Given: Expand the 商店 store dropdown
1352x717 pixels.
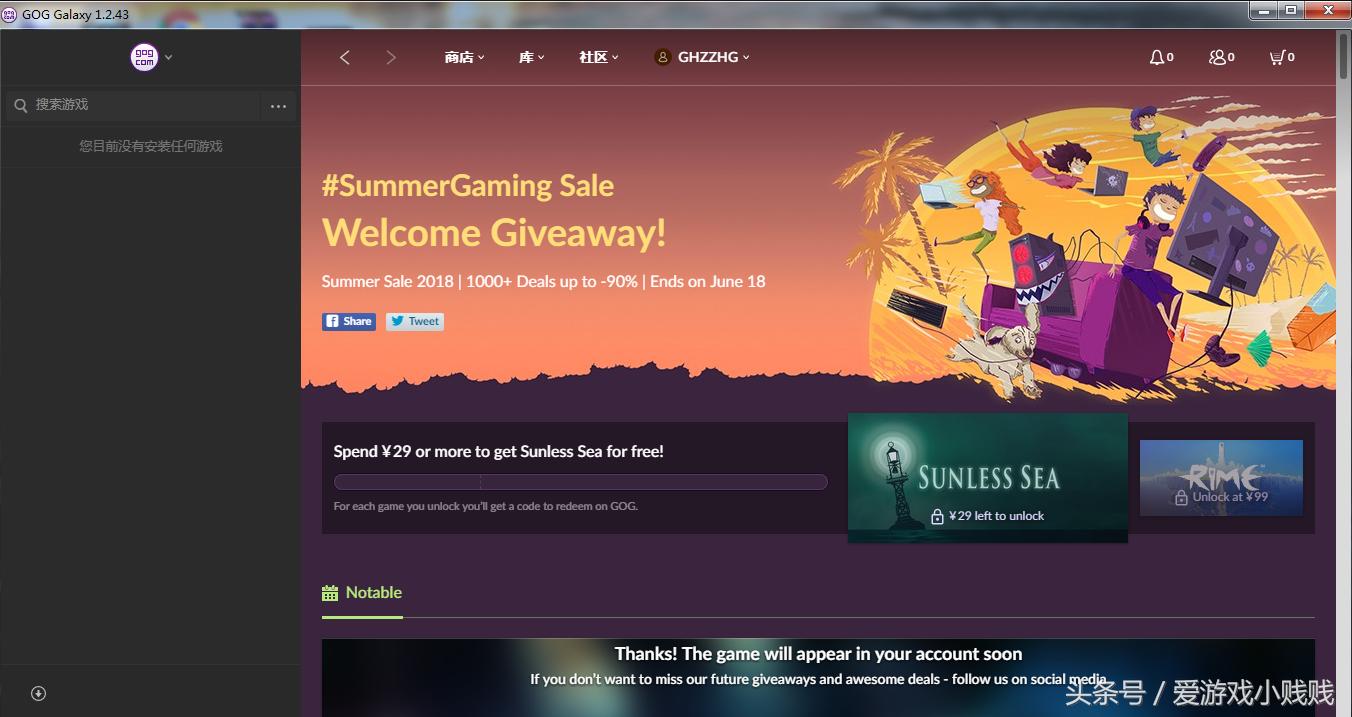Looking at the screenshot, I should [464, 57].
